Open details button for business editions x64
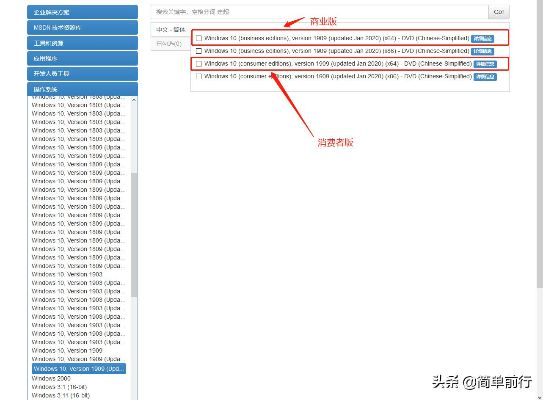This screenshot has width=543, height=400. (482, 38)
